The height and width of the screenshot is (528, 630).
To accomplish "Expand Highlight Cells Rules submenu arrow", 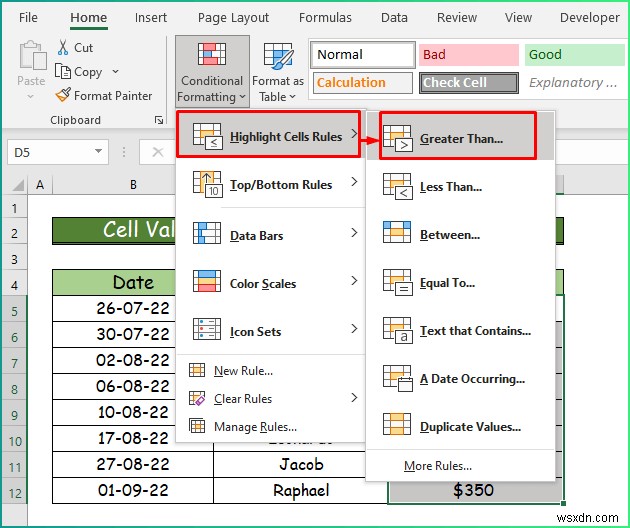I will (354, 133).
